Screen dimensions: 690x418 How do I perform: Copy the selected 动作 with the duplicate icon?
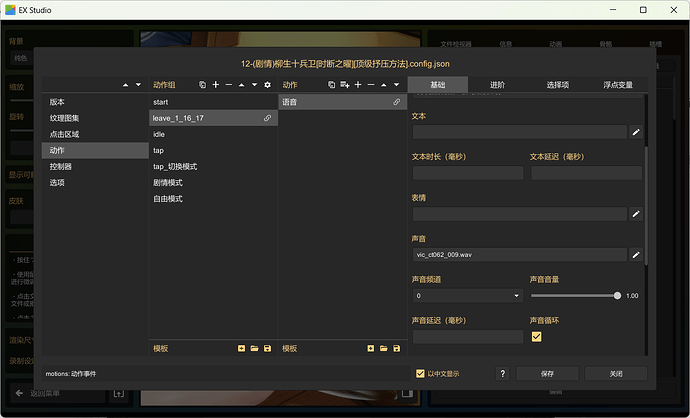331,84
